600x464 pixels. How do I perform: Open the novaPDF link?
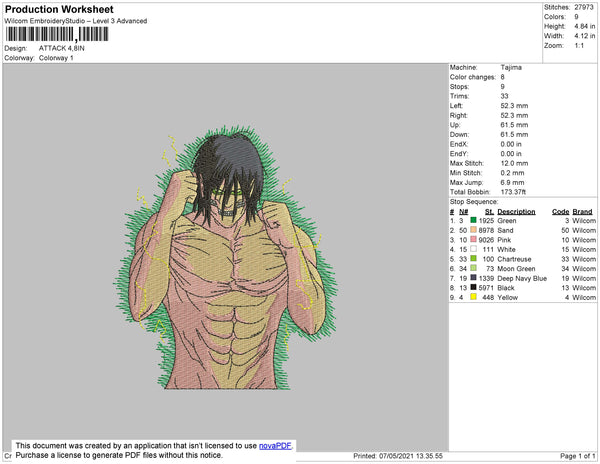275,446
